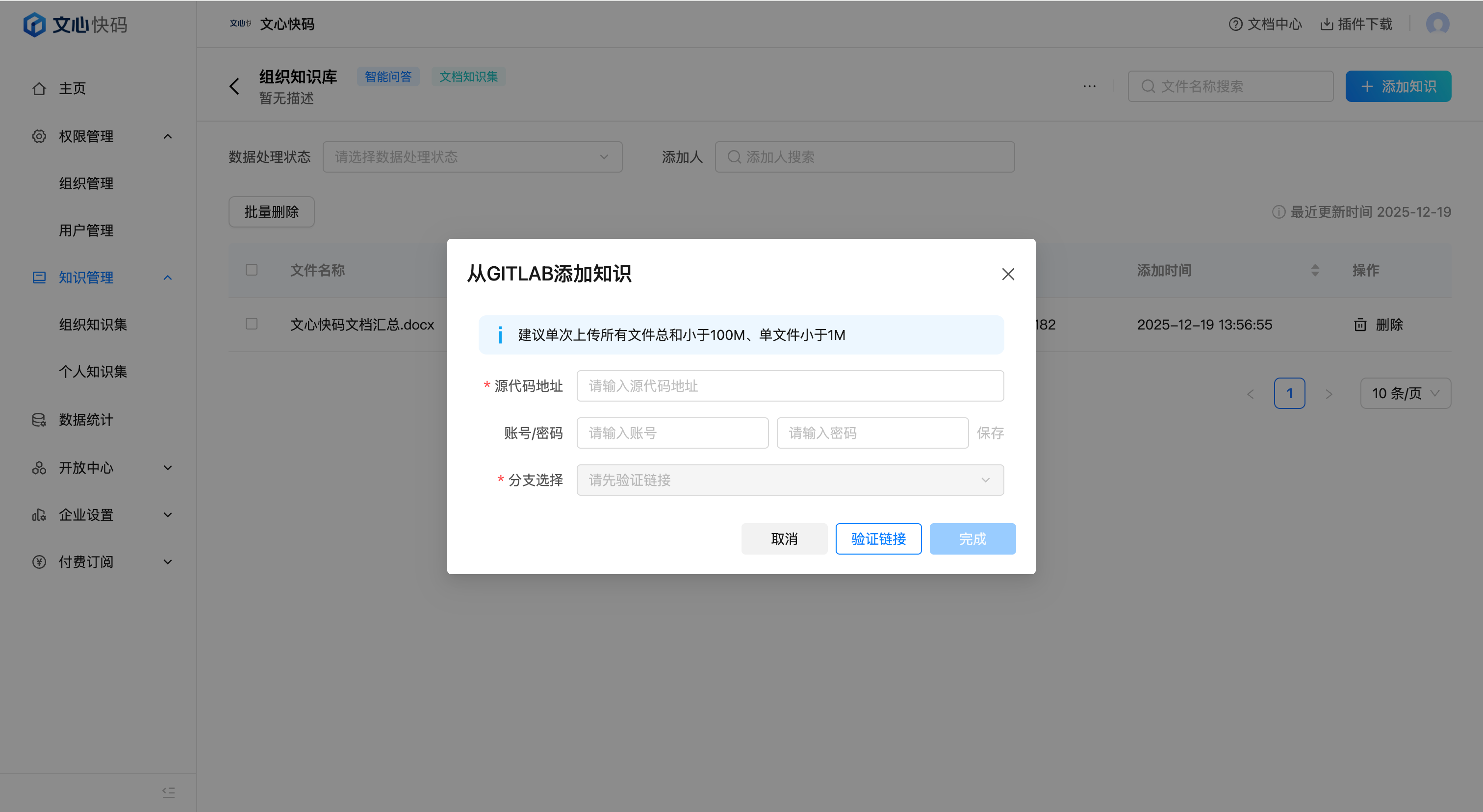Image resolution: width=1483 pixels, height=812 pixels.
Task: Click the 插件下载 download icon
Action: point(1327,24)
